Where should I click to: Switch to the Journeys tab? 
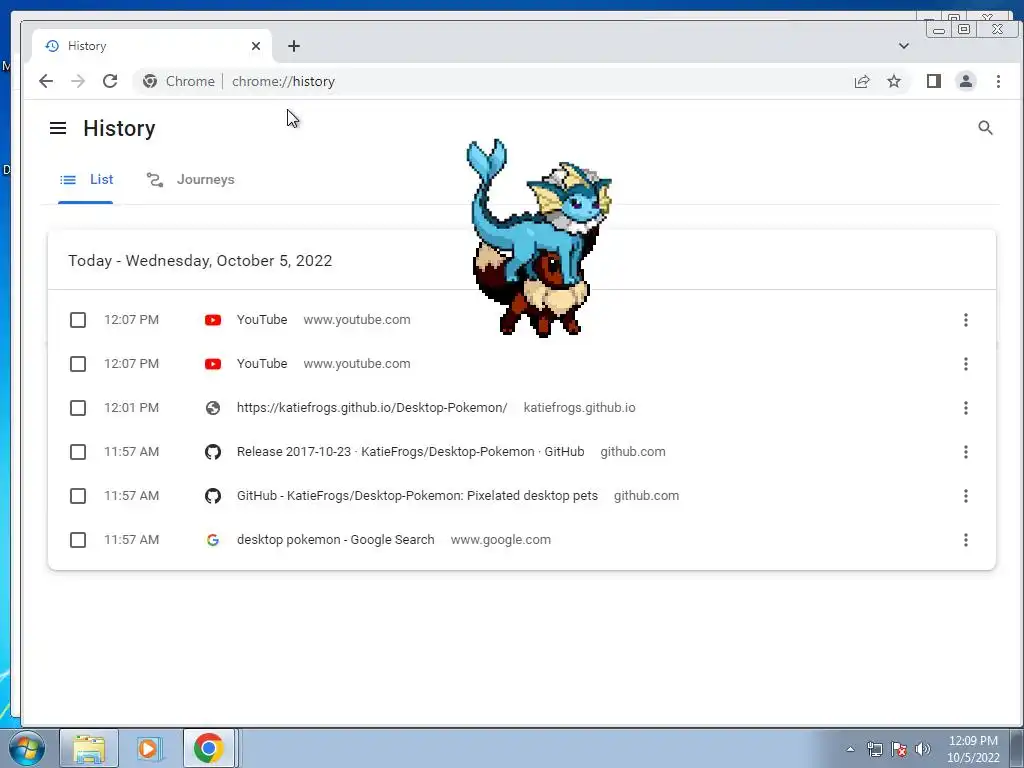click(x=190, y=180)
